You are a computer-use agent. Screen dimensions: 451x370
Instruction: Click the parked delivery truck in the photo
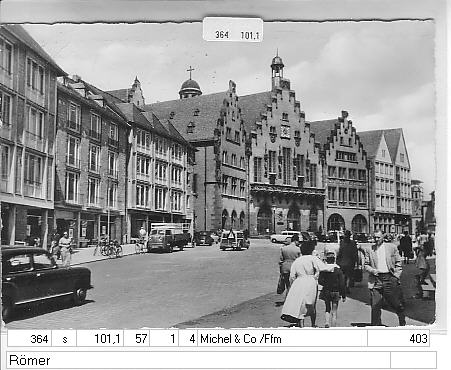coord(167,237)
